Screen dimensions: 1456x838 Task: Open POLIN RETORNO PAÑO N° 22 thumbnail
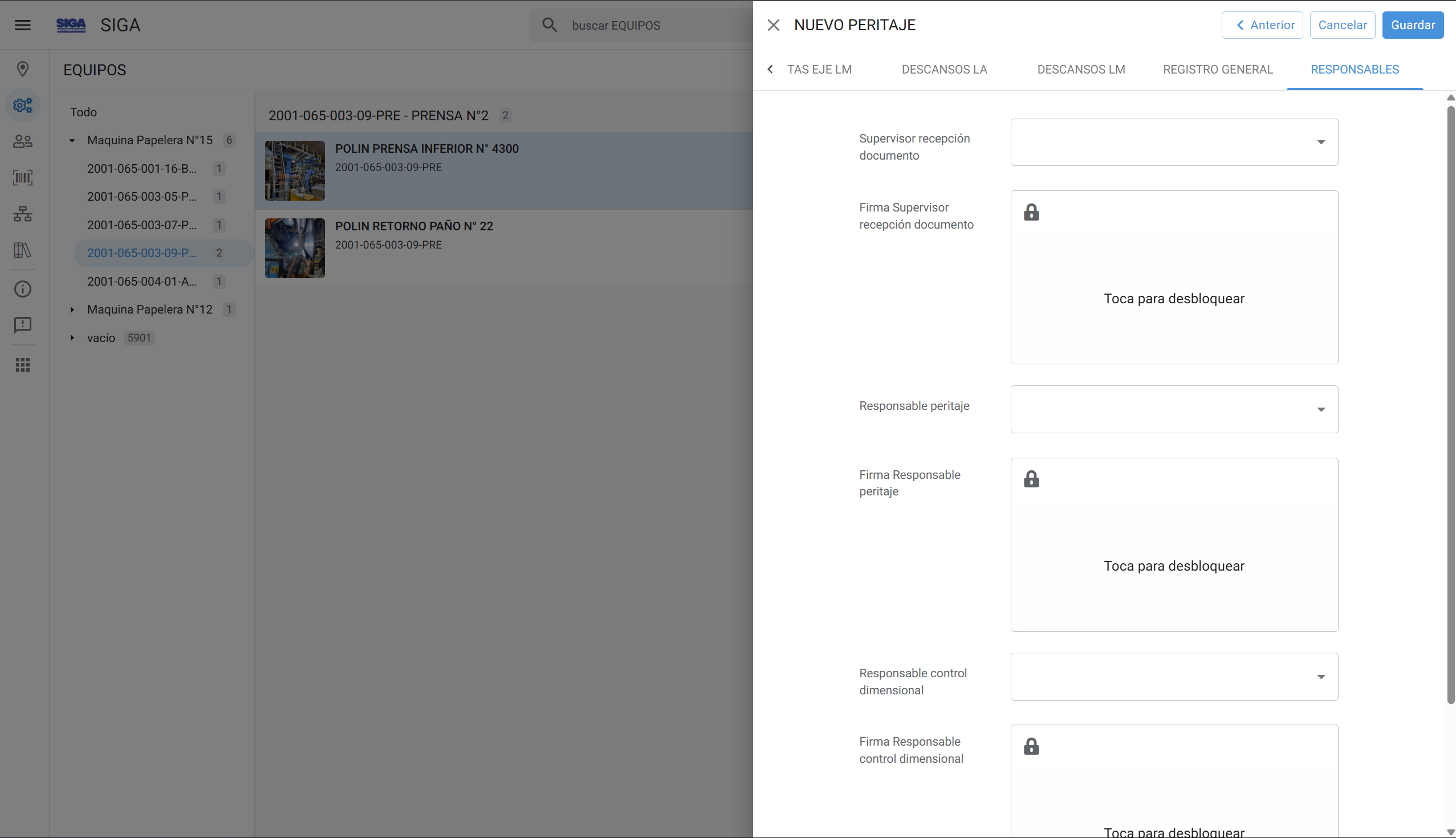click(295, 248)
